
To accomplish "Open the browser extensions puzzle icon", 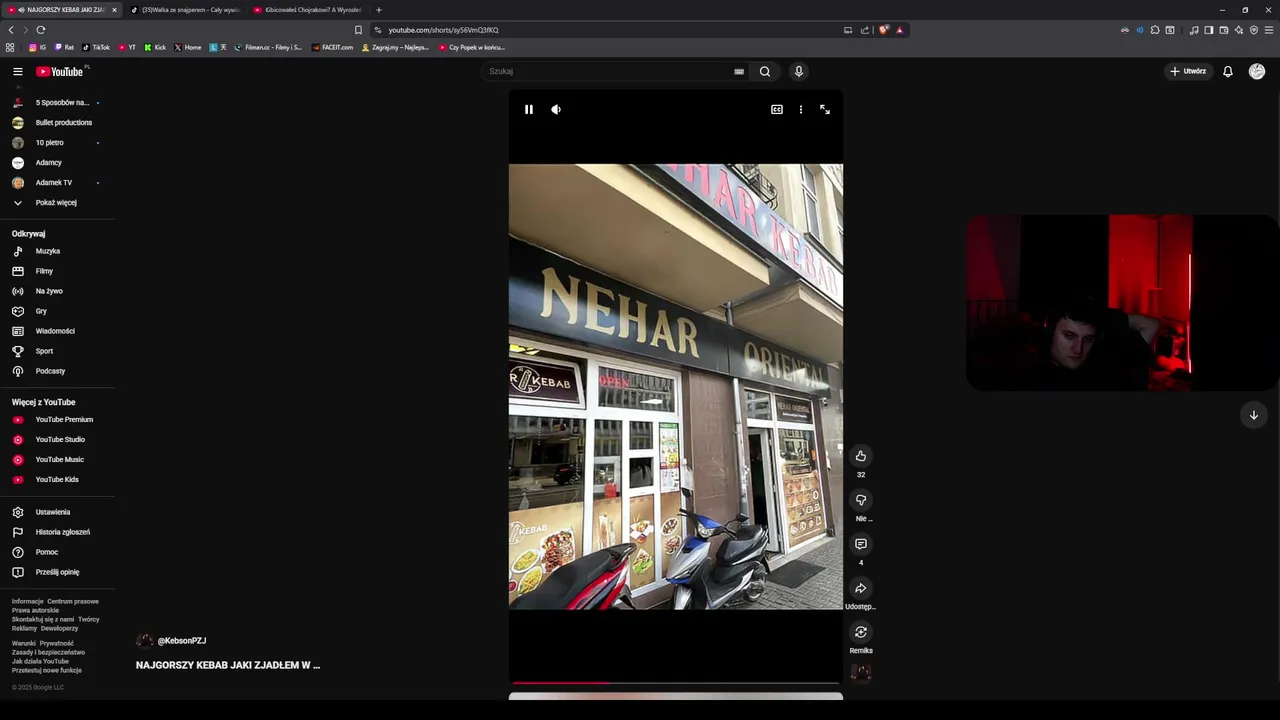I will coord(1155,30).
